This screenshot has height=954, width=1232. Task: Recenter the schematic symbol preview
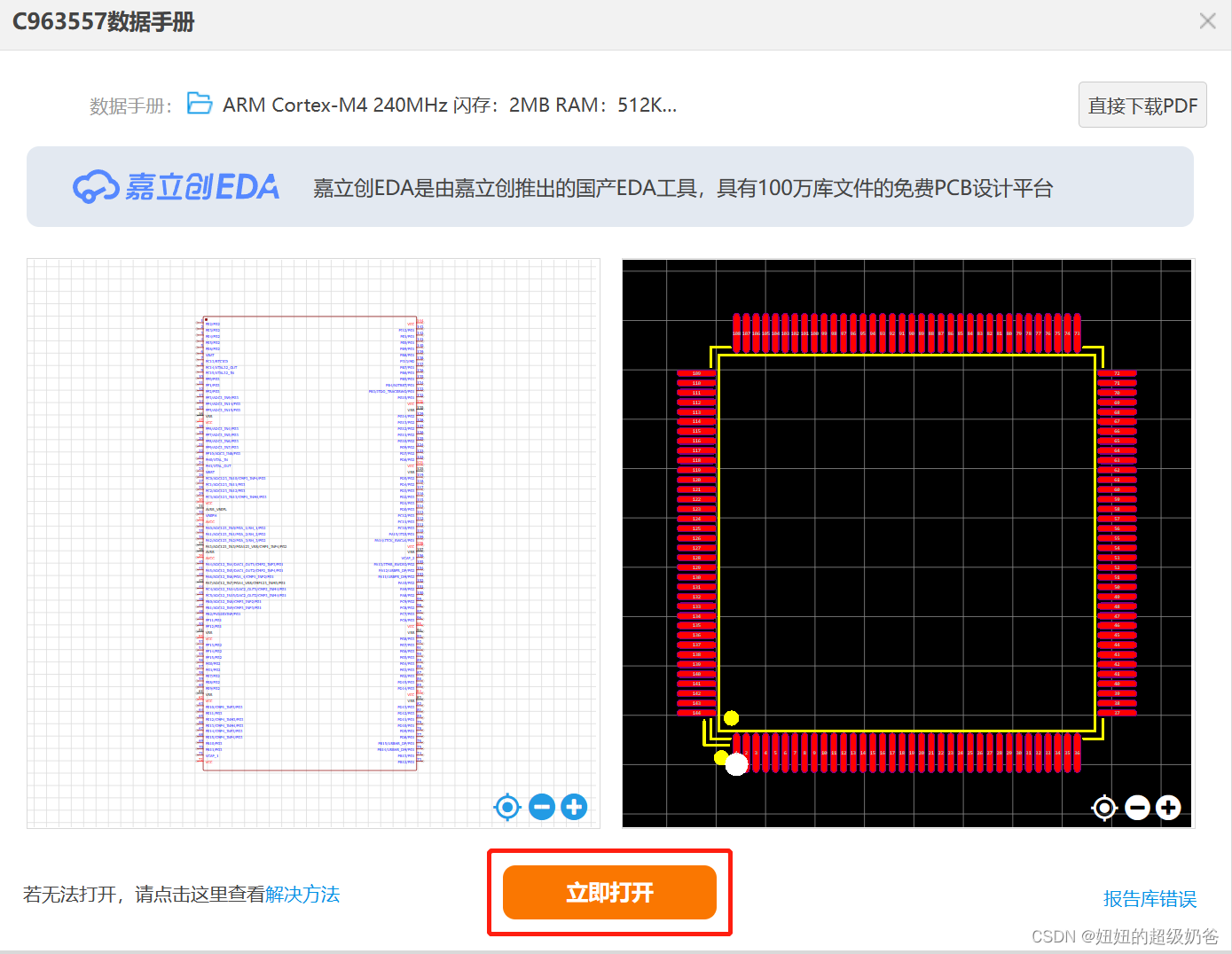507,807
